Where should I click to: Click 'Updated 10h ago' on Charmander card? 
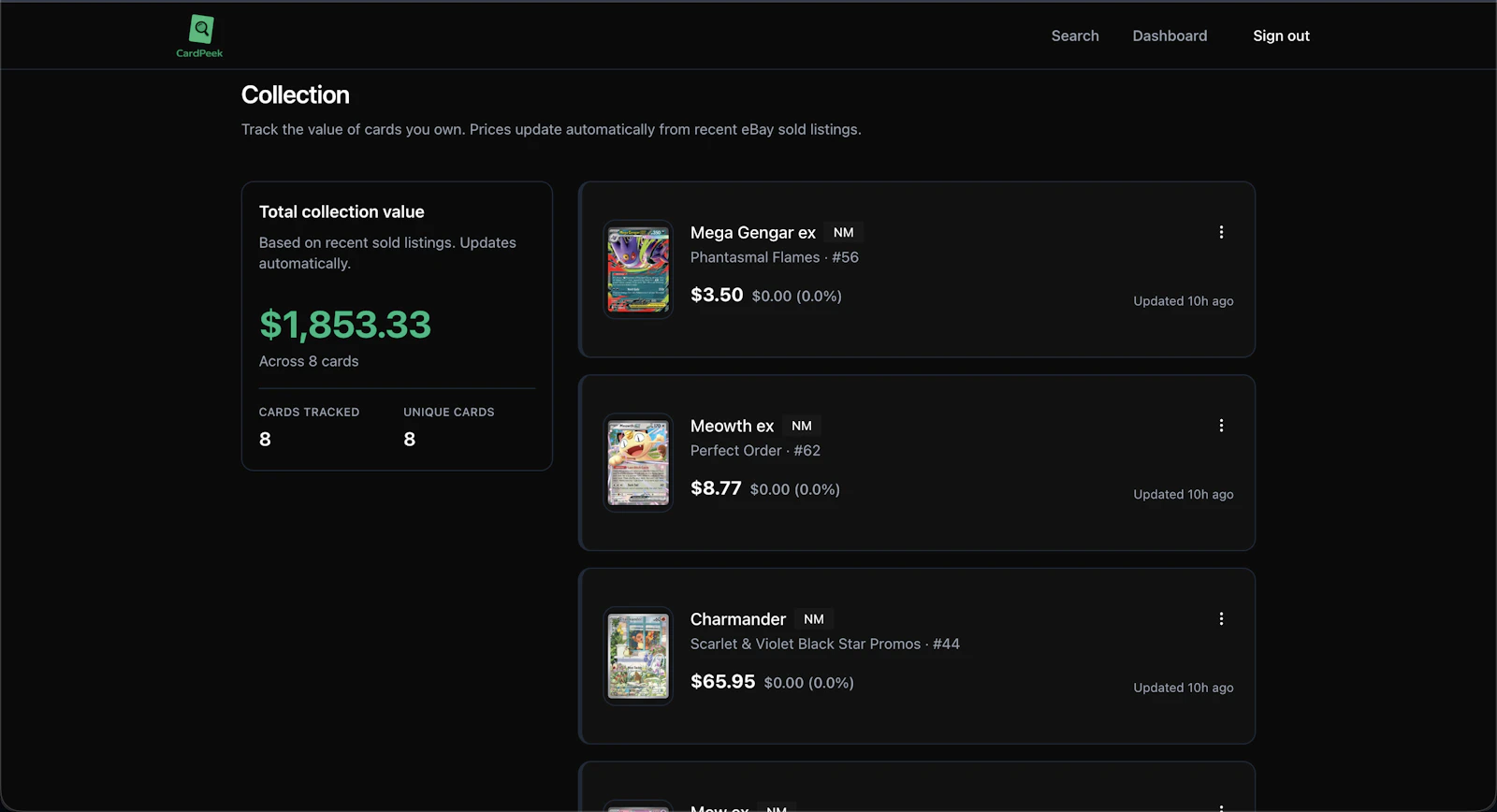point(1184,689)
